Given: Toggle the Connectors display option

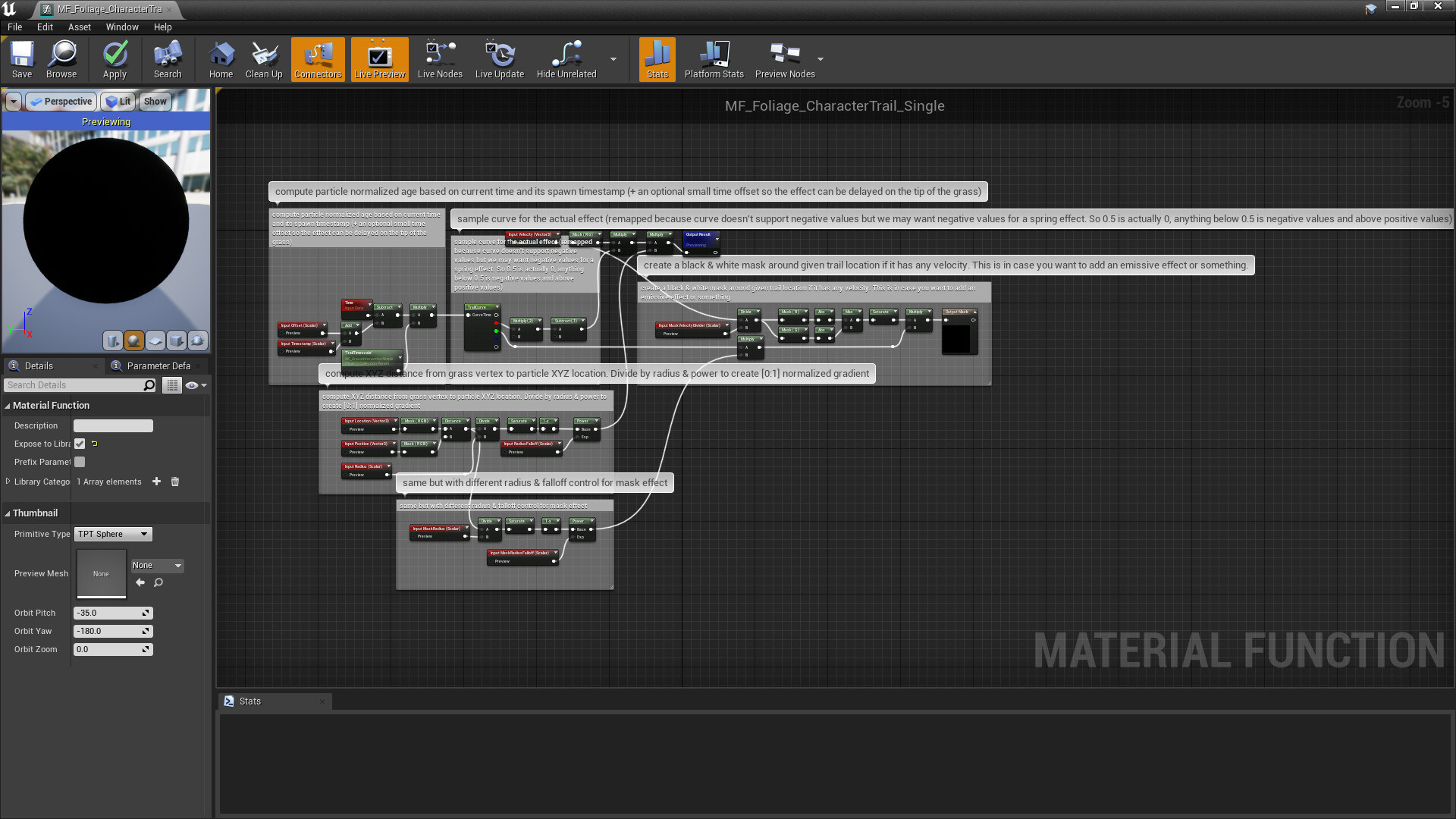Looking at the screenshot, I should (x=317, y=59).
